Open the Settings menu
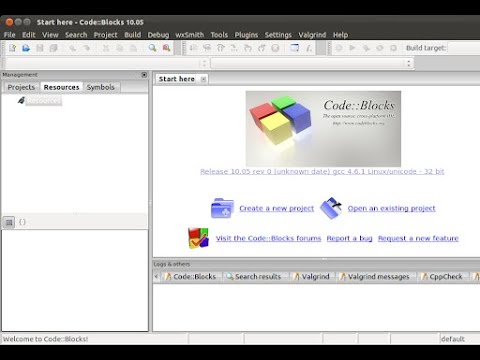 278,35
